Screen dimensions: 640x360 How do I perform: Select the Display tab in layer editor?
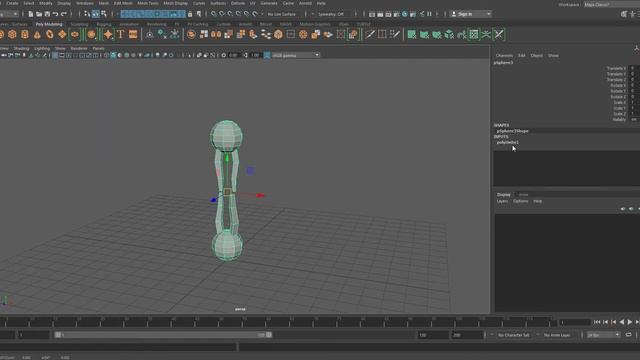pyautogui.click(x=504, y=195)
